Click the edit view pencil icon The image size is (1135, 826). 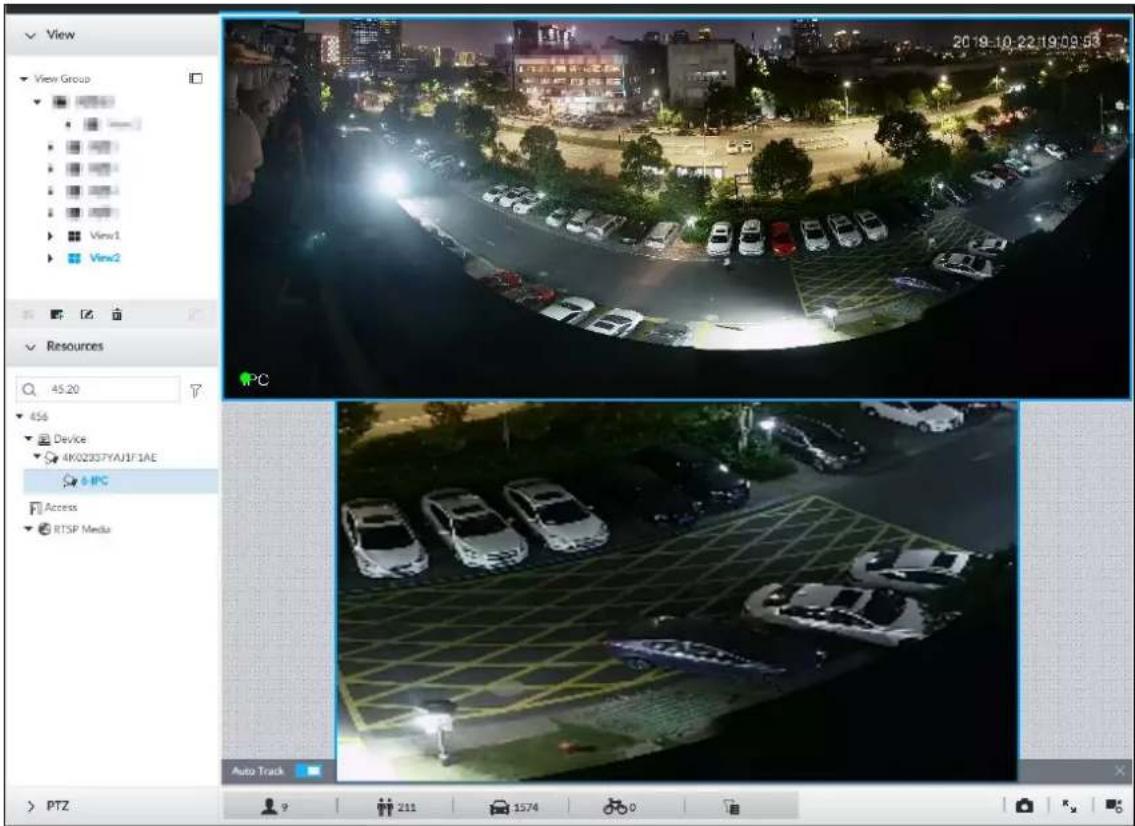click(87, 314)
